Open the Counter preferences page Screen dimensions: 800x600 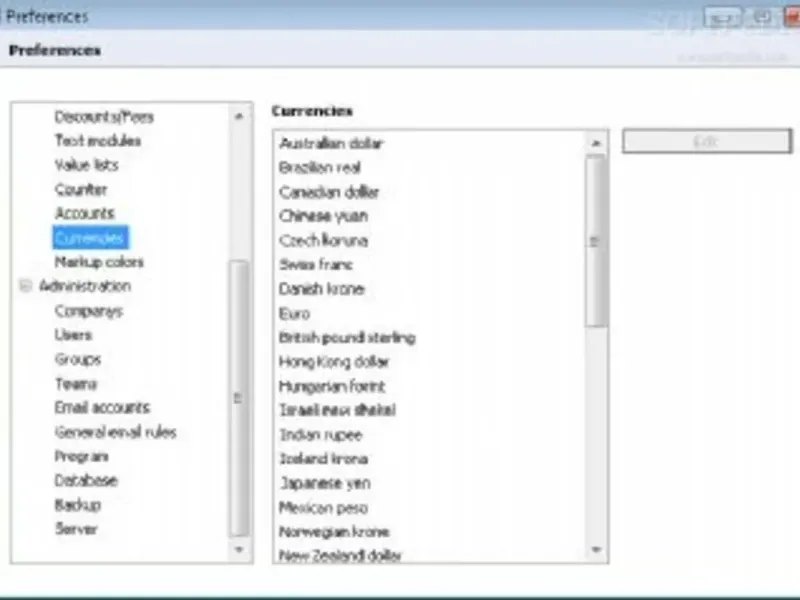81,189
